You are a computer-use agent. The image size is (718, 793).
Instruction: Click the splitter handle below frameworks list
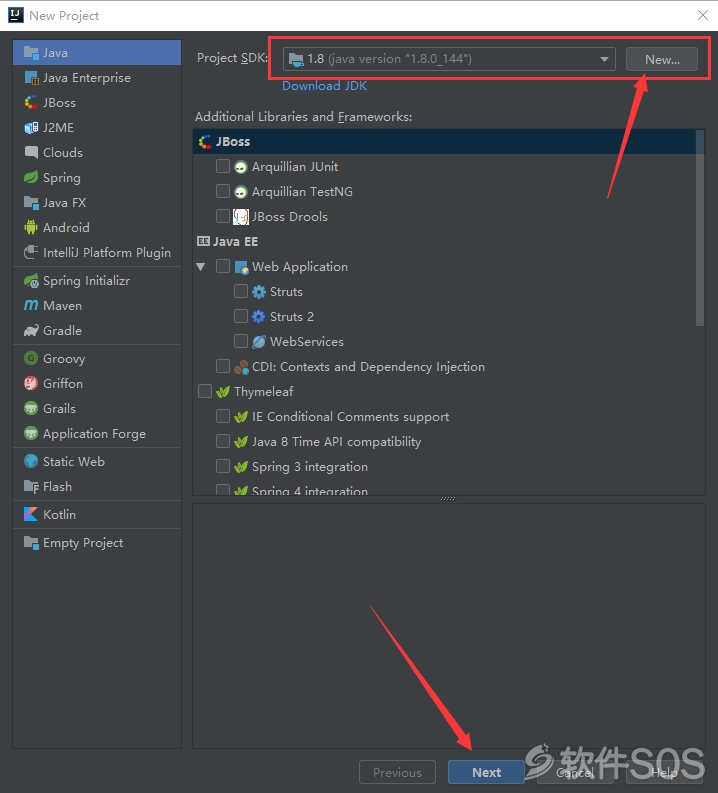(x=448, y=499)
